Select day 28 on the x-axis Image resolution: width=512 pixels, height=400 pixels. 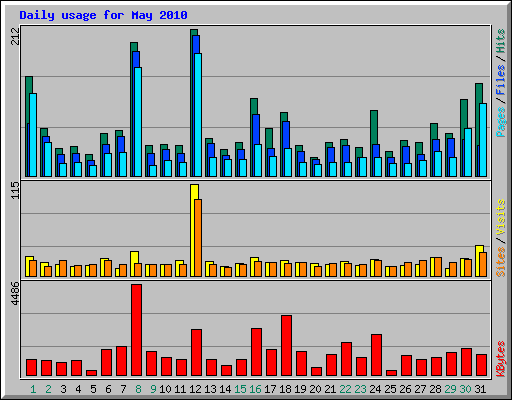tap(435, 389)
